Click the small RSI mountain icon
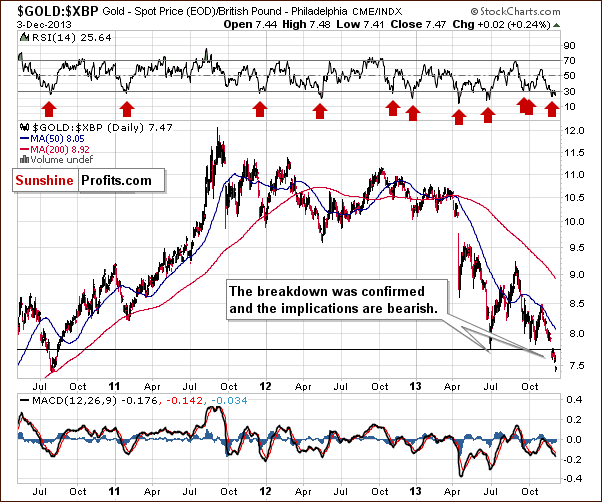 [x=24, y=38]
